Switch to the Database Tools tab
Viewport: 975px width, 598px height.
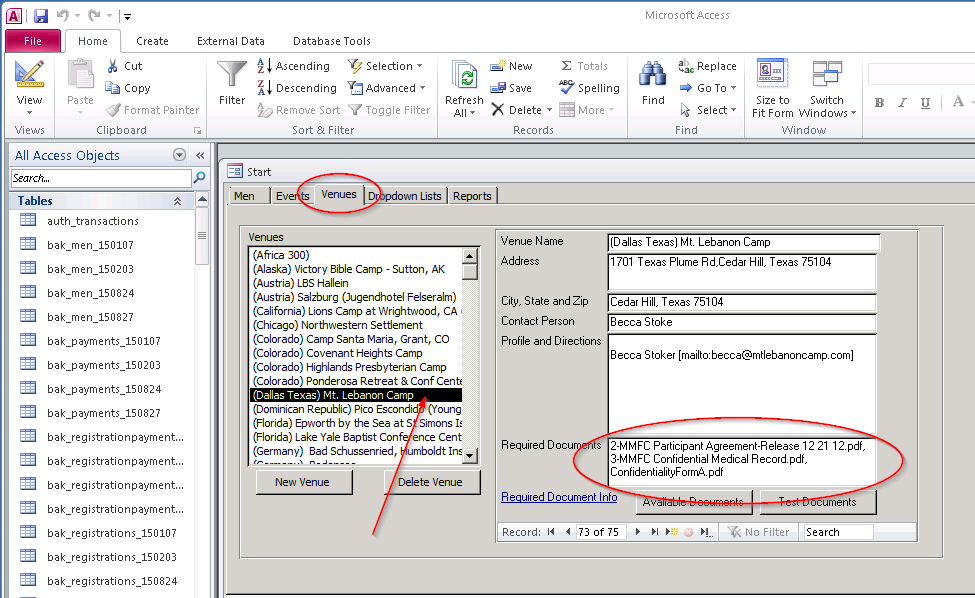[331, 41]
